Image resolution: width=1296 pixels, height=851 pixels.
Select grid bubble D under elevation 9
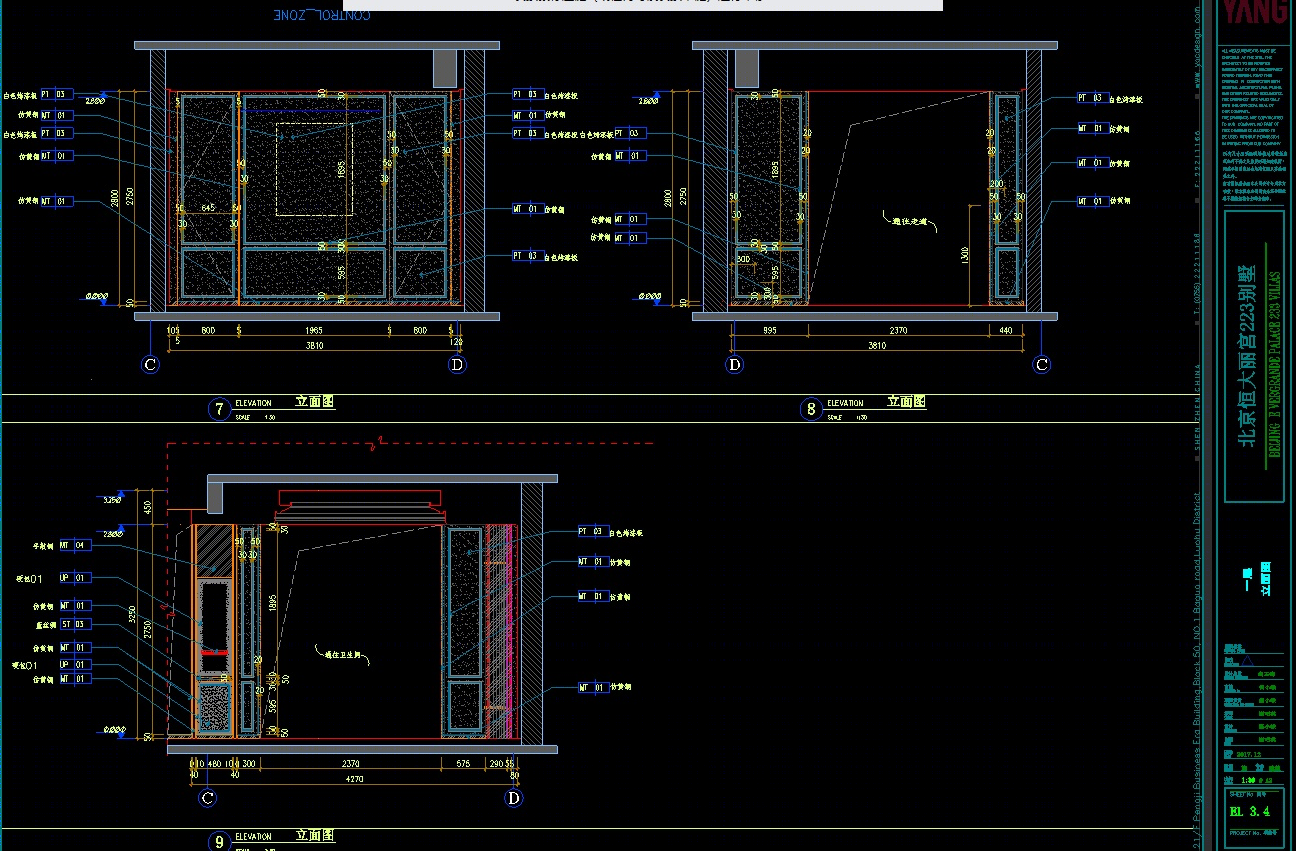coord(514,798)
